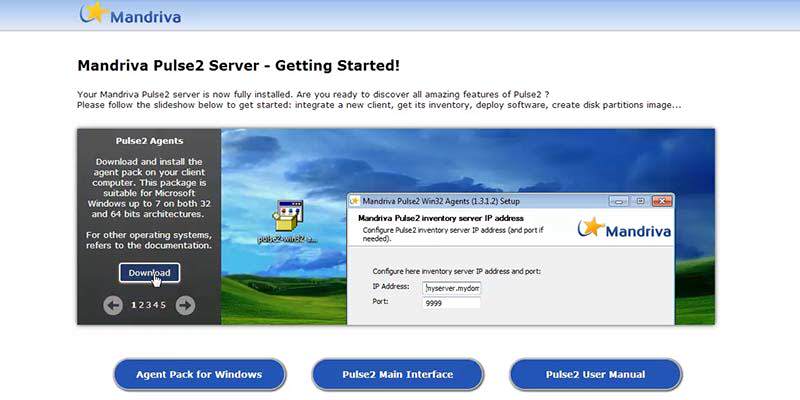Click the star icon in setup dialog title bar
This screenshot has height=400, width=800.
click(x=355, y=201)
